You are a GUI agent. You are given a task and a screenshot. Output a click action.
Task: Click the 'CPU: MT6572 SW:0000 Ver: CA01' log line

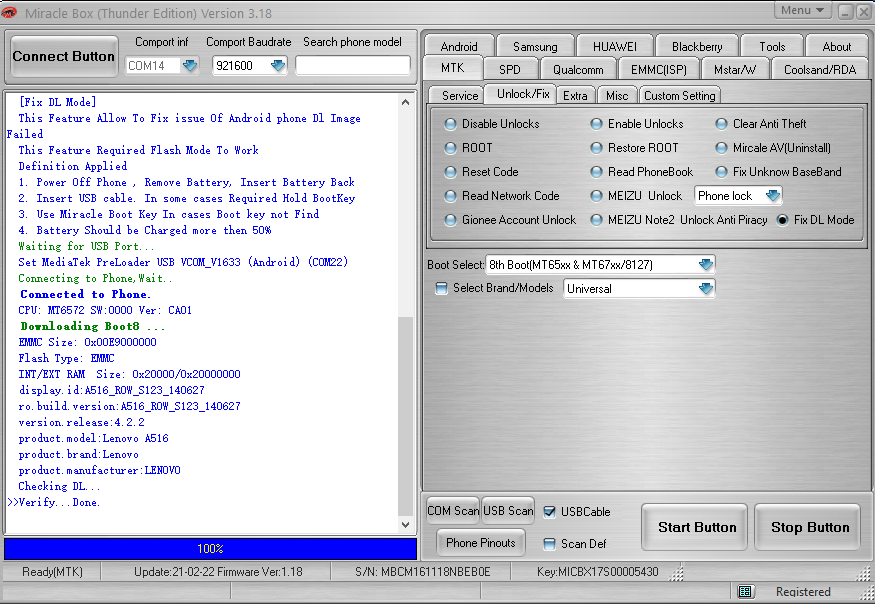(105, 310)
